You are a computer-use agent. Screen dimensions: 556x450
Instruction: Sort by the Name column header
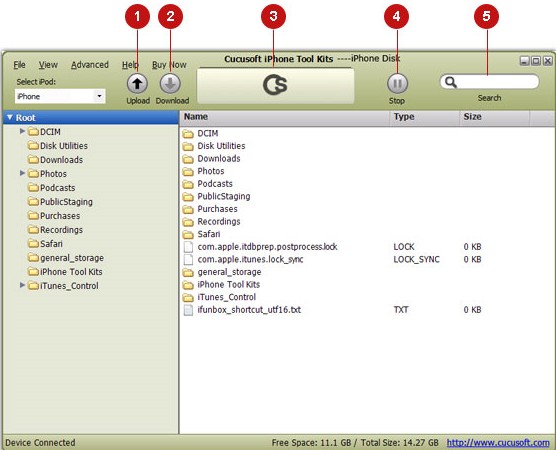click(x=284, y=117)
